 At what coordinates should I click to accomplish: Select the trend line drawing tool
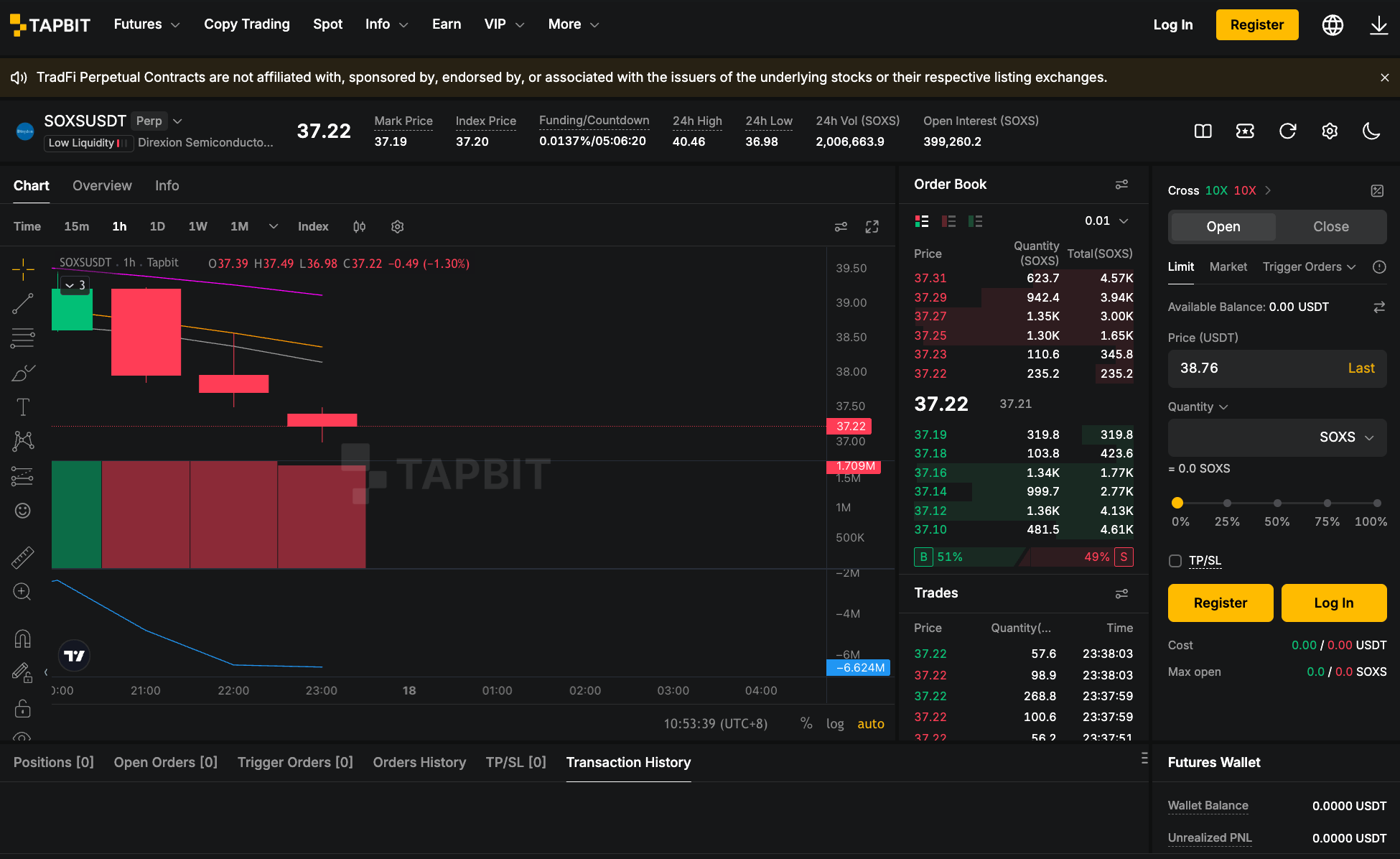(x=23, y=304)
